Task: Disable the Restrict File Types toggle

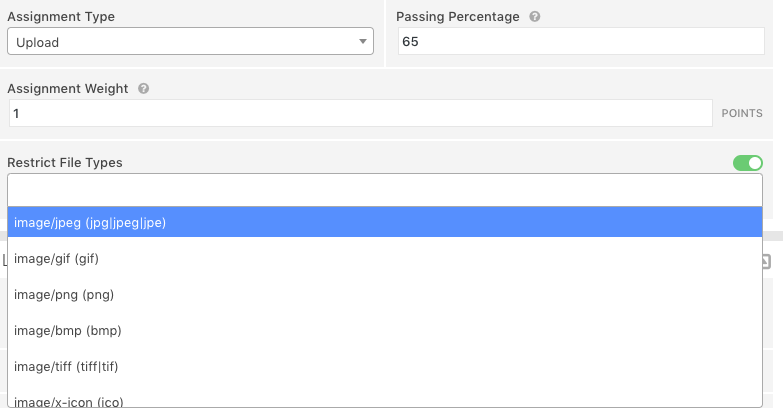Action: click(747, 163)
